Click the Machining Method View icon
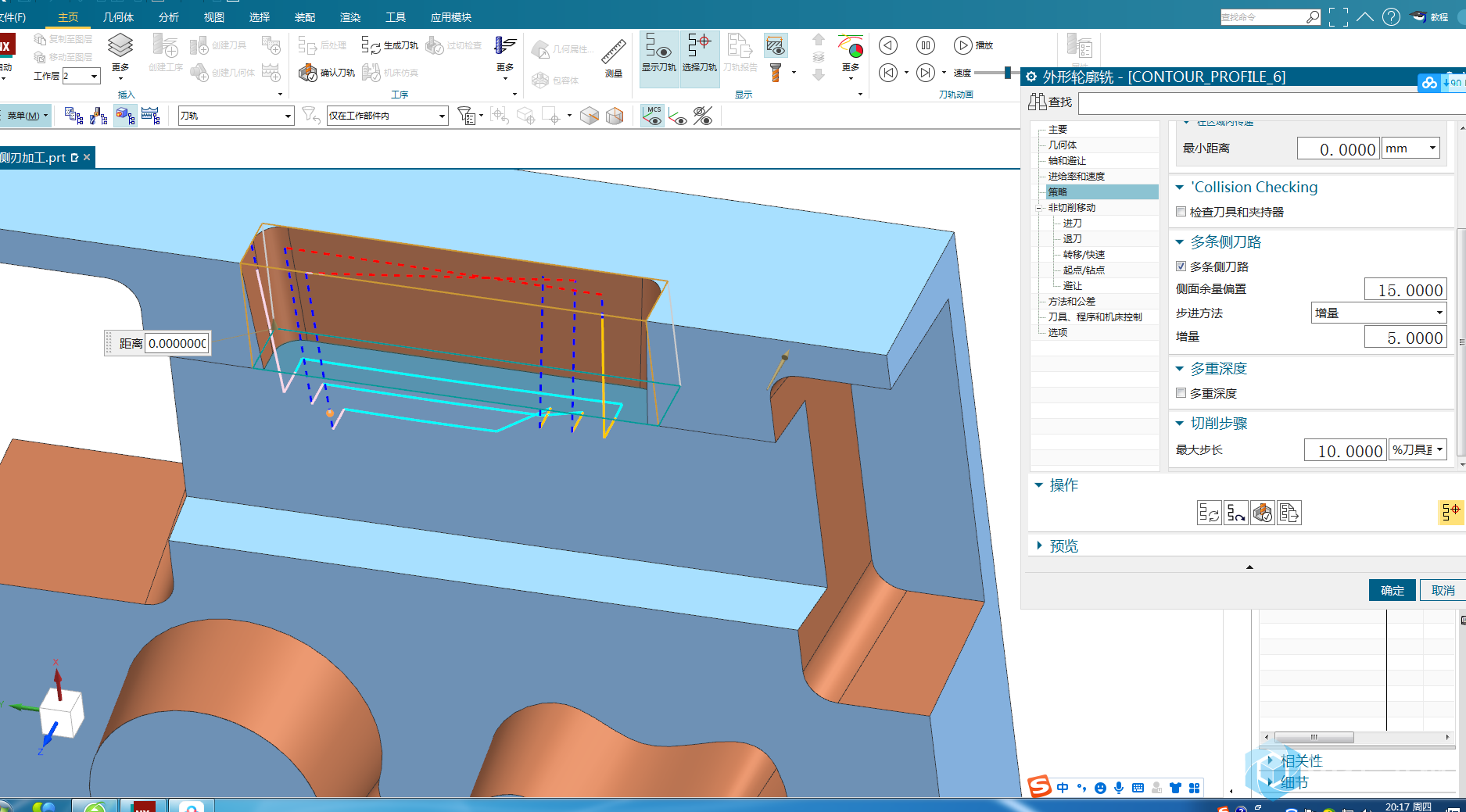The width and height of the screenshot is (1466, 812). (x=150, y=116)
